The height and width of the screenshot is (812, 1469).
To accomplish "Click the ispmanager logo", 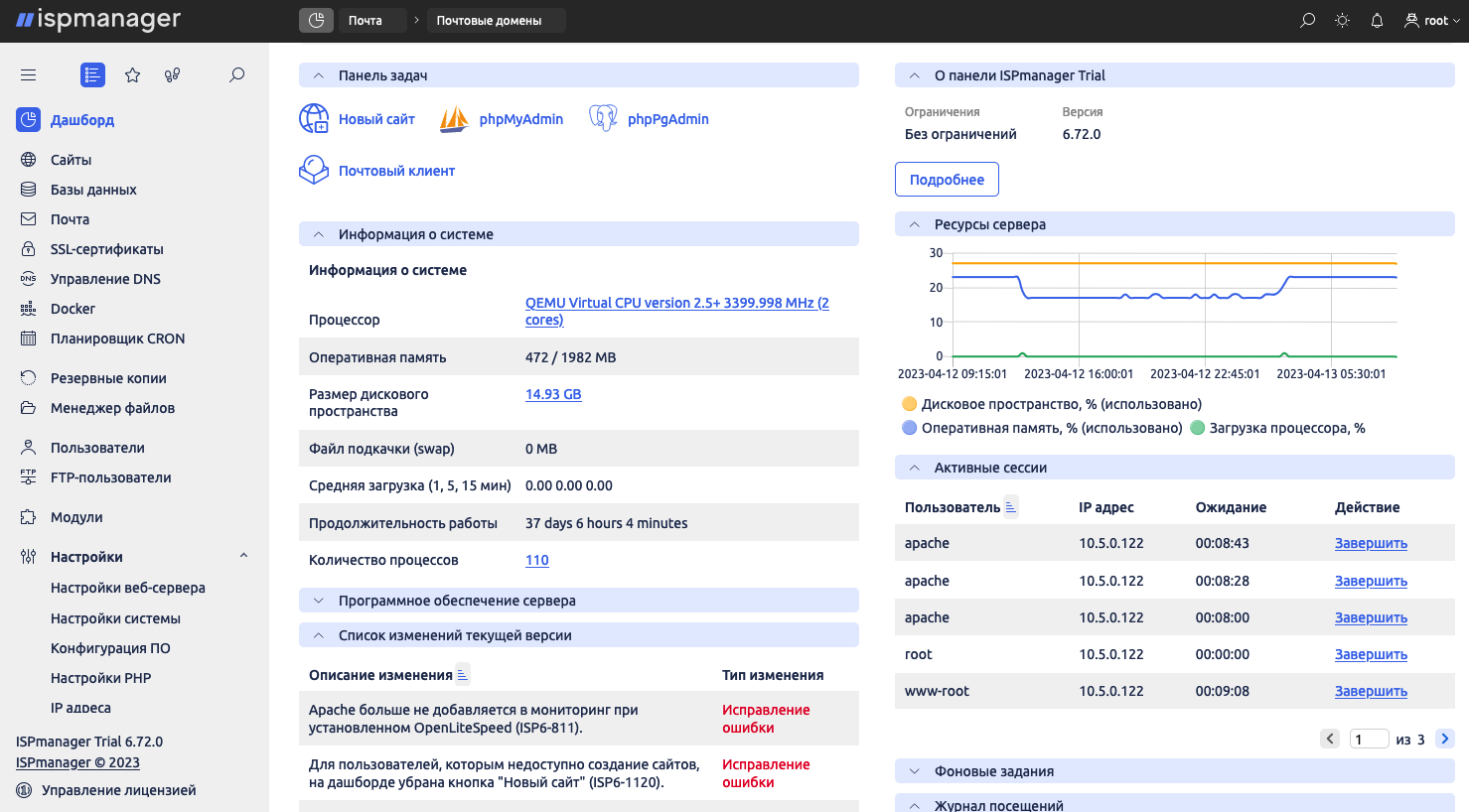I will (x=98, y=19).
